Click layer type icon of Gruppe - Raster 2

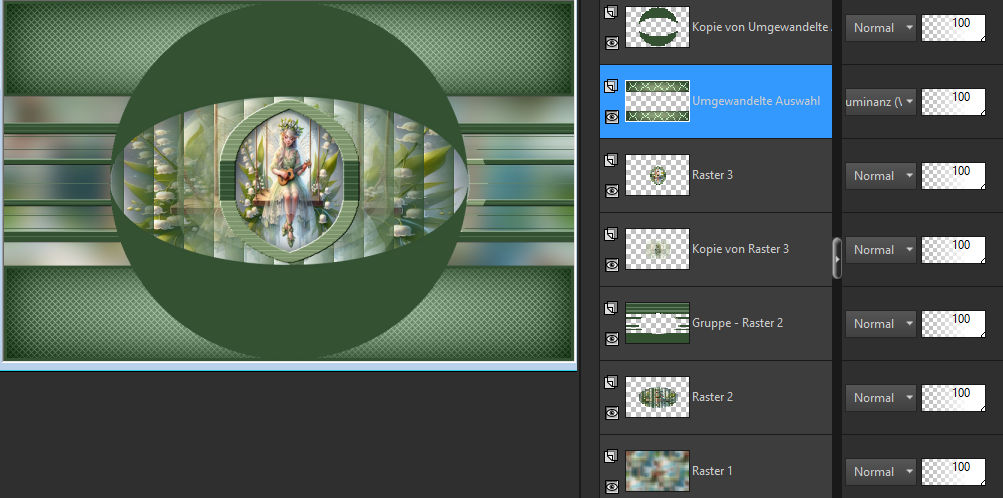pos(611,308)
